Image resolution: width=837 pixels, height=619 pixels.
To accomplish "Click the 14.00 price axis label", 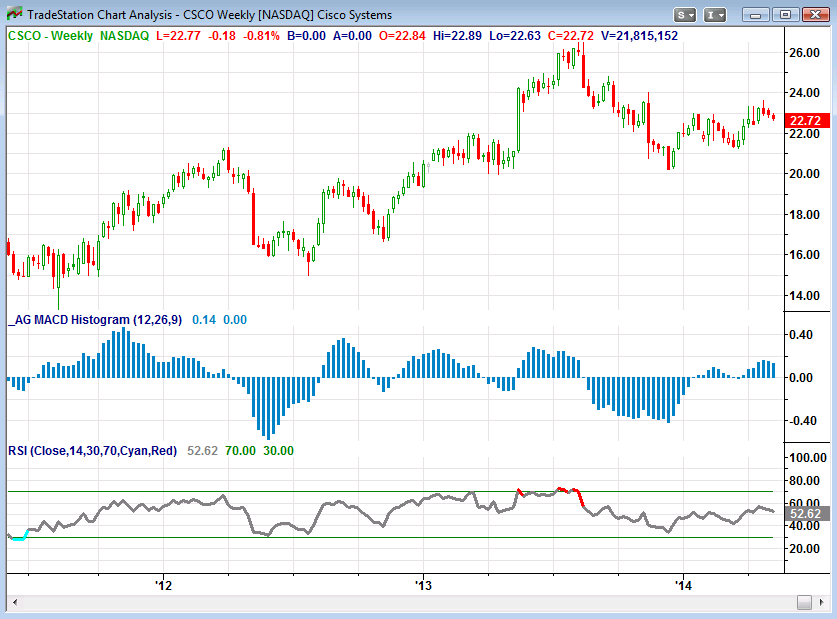I will tap(804, 295).
